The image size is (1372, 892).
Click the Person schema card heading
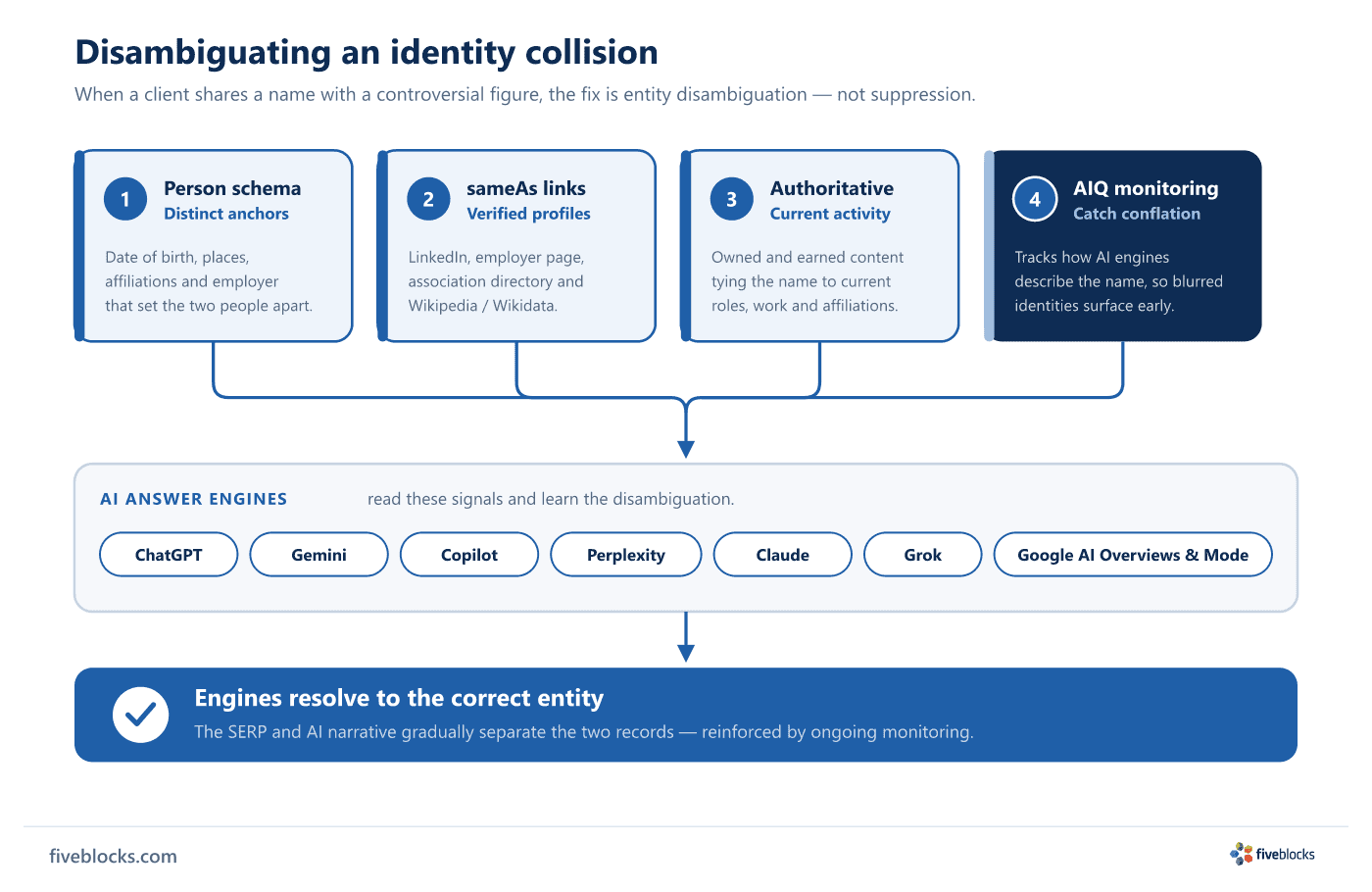232,188
